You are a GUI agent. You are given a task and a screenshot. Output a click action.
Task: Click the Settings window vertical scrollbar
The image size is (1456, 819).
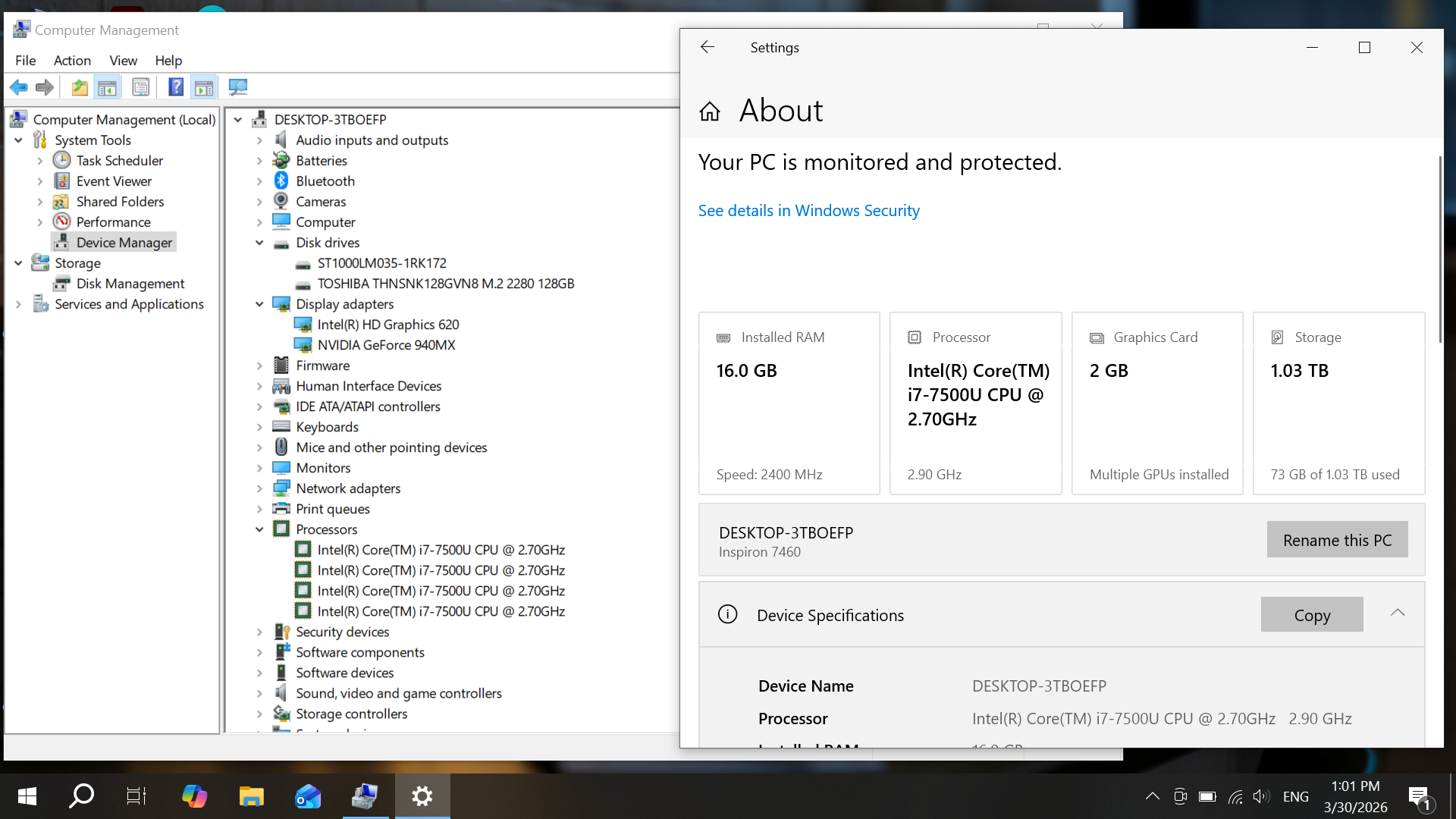coord(1439,250)
